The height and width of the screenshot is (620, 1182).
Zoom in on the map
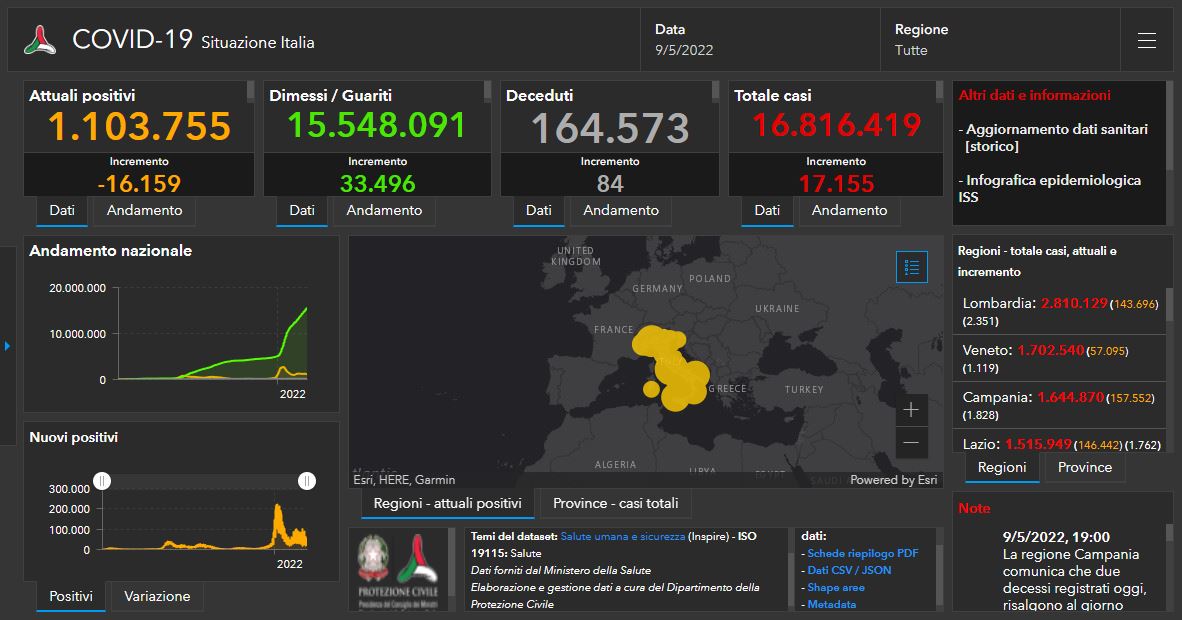click(x=910, y=410)
